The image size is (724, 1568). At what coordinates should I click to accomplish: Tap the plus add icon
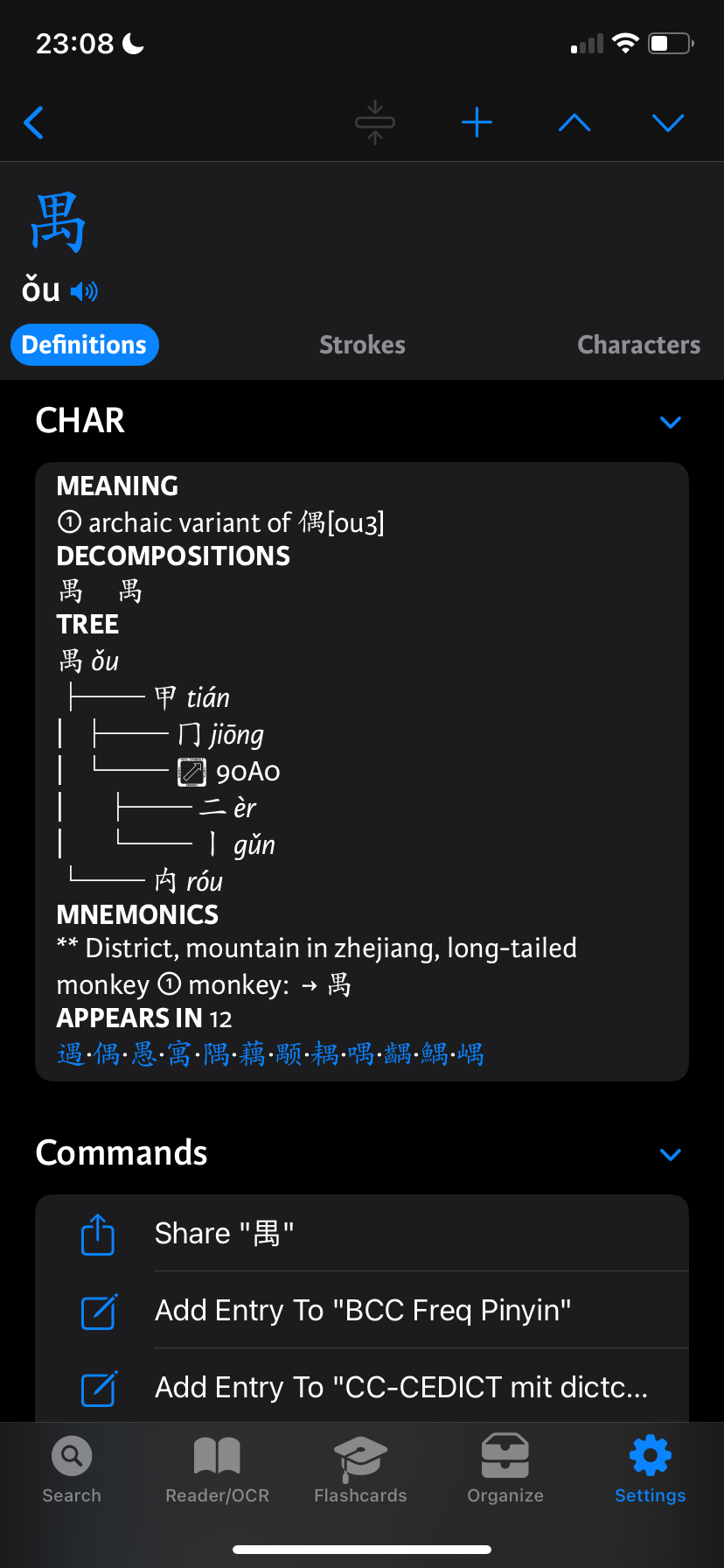pyautogui.click(x=477, y=122)
